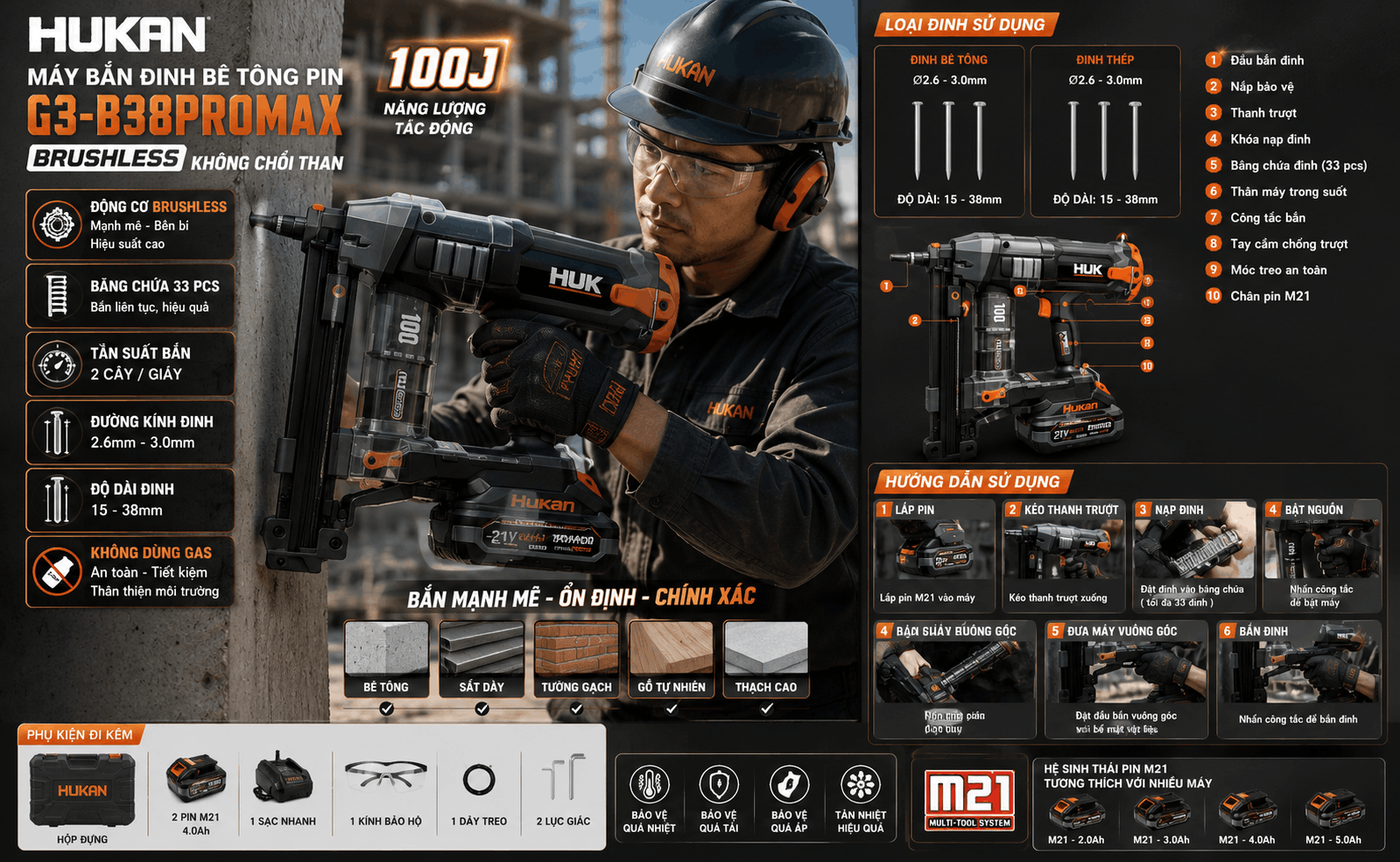Click part label 3 Thanh trượt
This screenshot has height=862, width=1400.
coord(1251,112)
